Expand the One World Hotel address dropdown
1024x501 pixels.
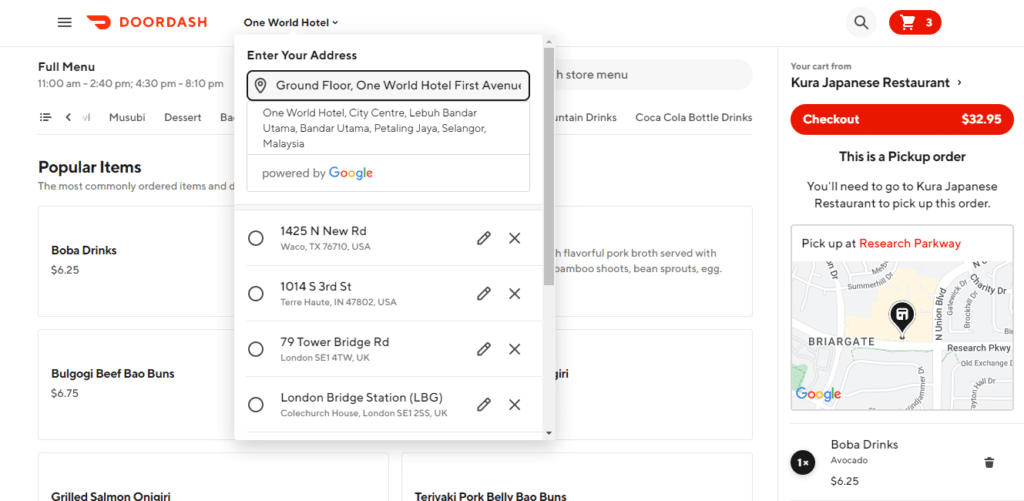[291, 22]
